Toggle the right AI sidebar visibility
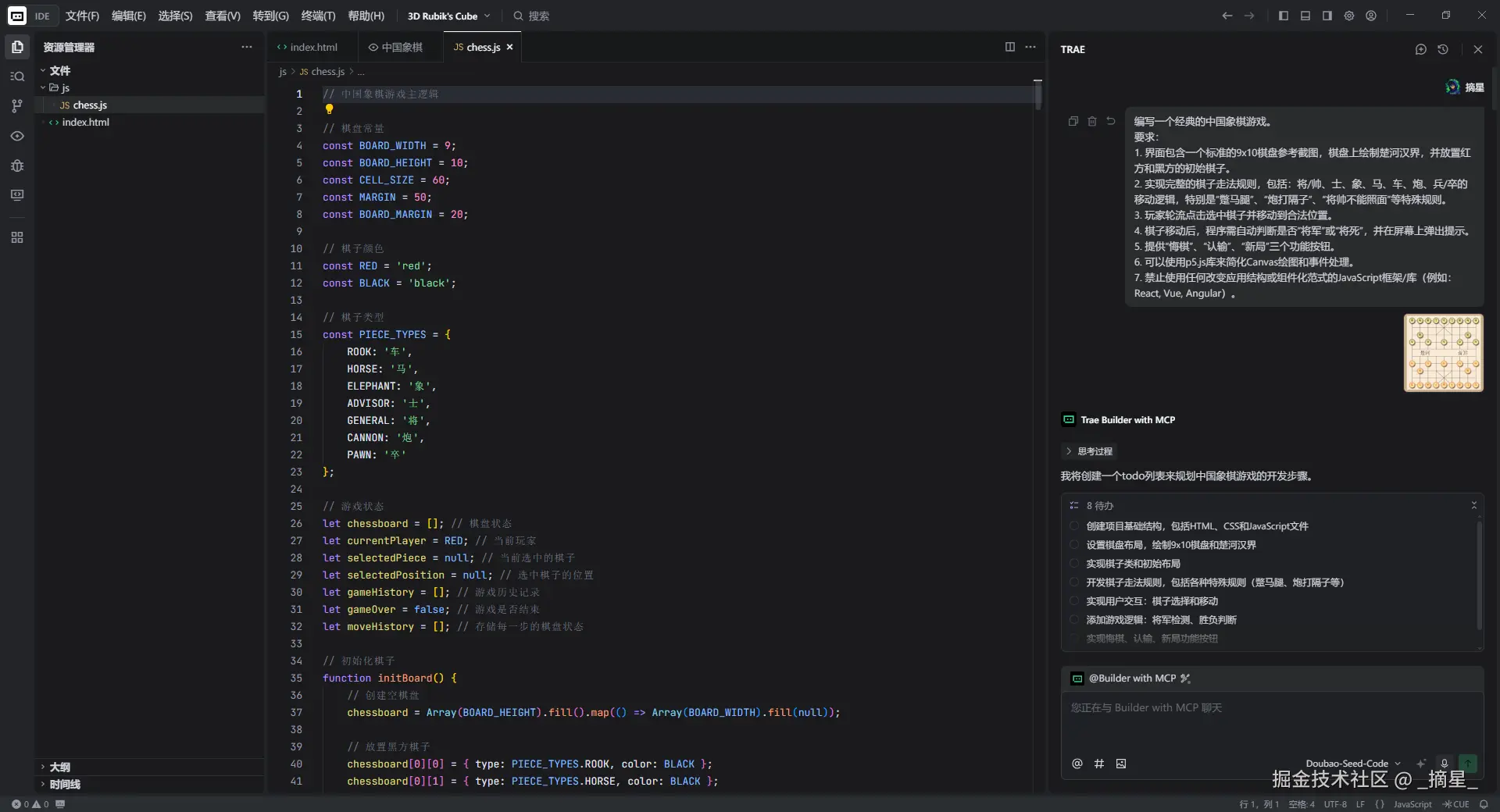Screen dimensions: 1500x812 click(x=1327, y=16)
